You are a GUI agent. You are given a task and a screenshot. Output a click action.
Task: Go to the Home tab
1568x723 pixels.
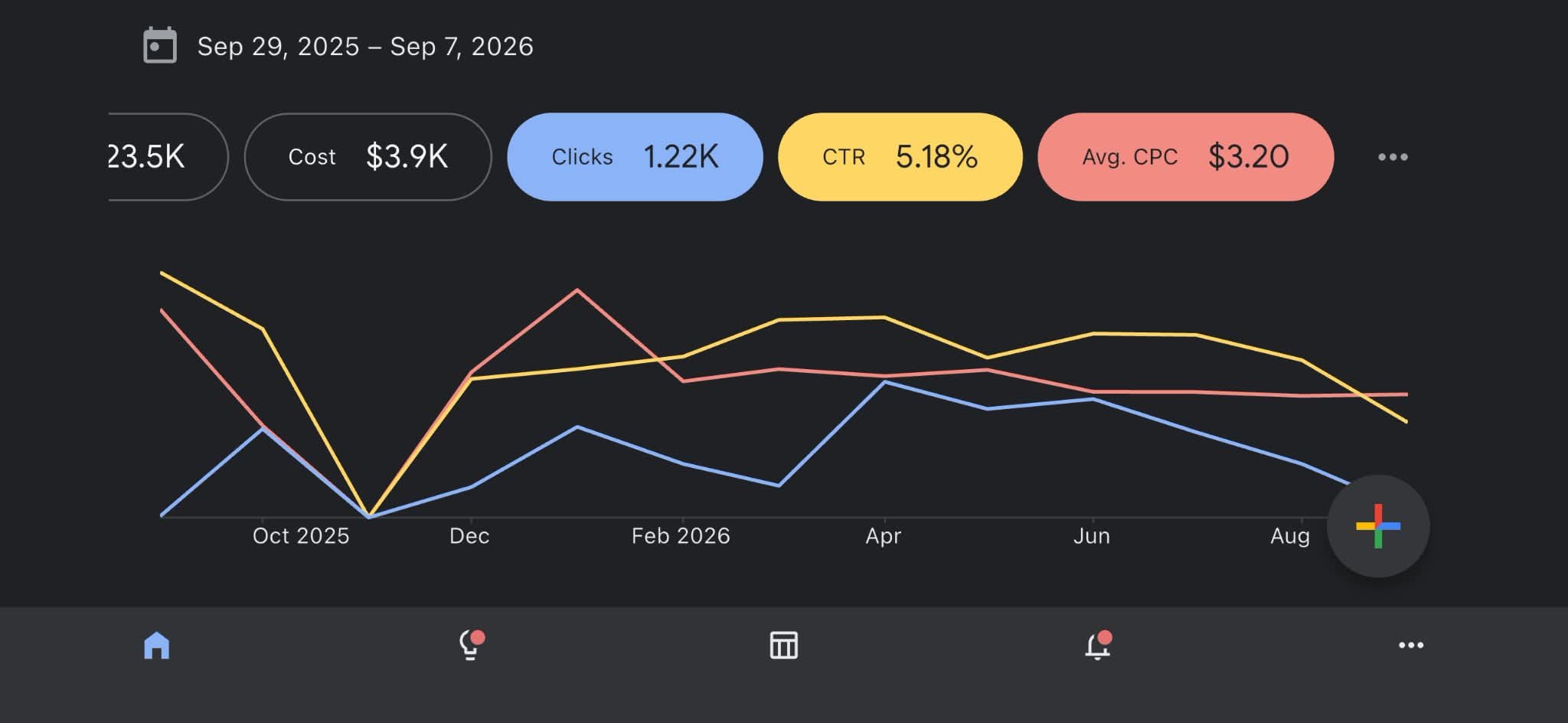pos(157,645)
